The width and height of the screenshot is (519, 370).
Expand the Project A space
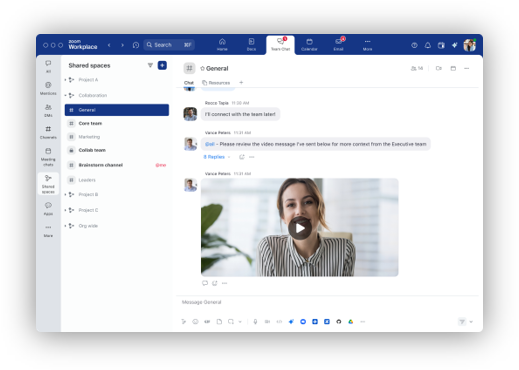click(x=65, y=80)
